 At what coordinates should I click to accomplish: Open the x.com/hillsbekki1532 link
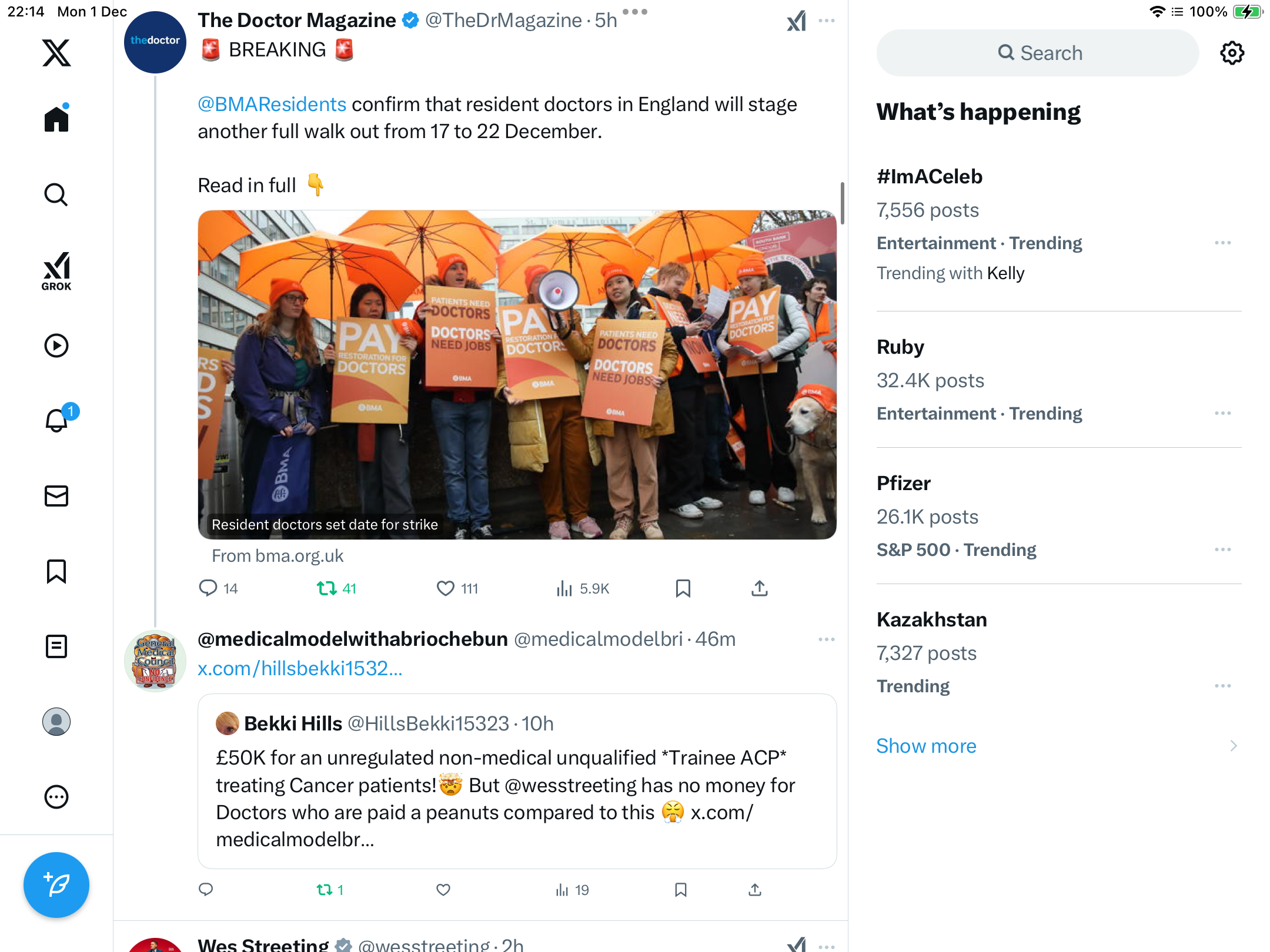[x=300, y=668]
